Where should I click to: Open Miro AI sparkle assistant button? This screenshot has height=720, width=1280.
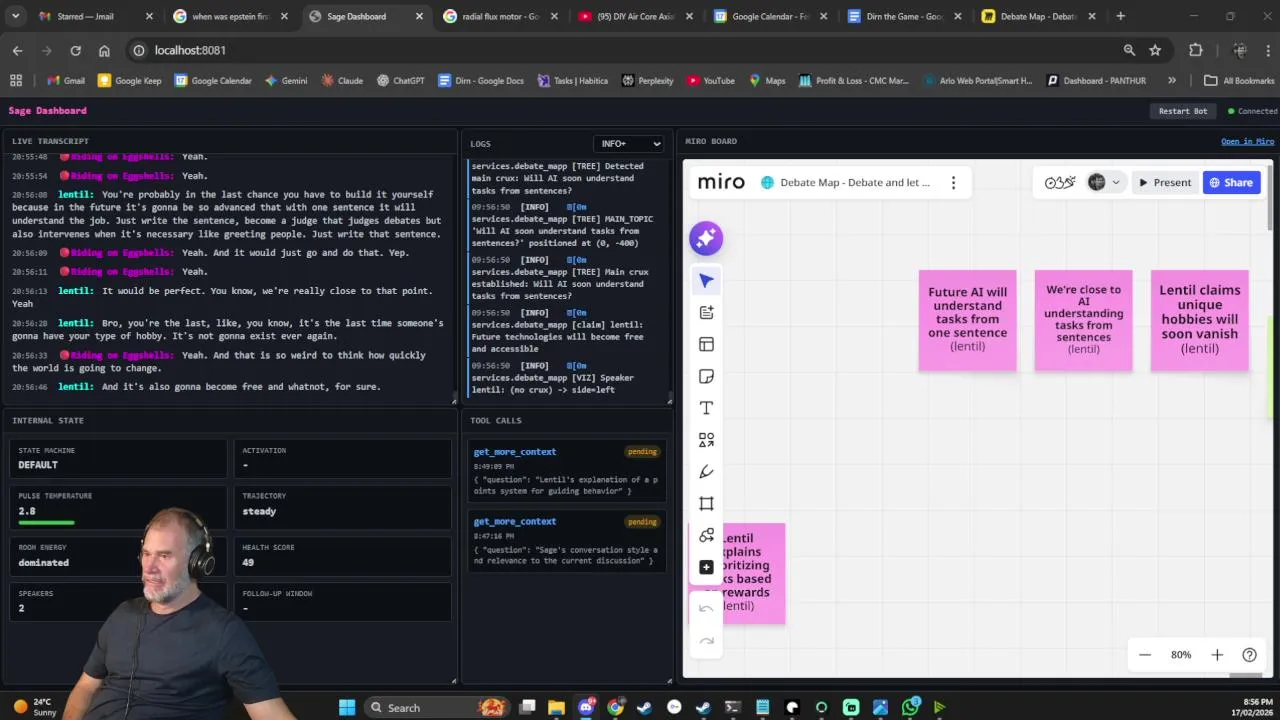click(706, 238)
